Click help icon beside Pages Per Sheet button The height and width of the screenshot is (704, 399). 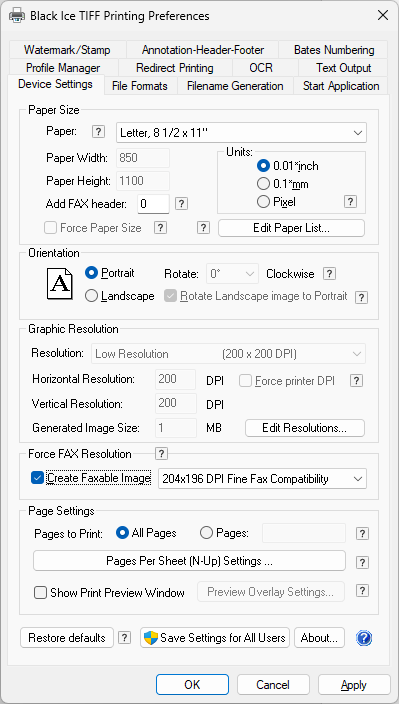[362, 562]
